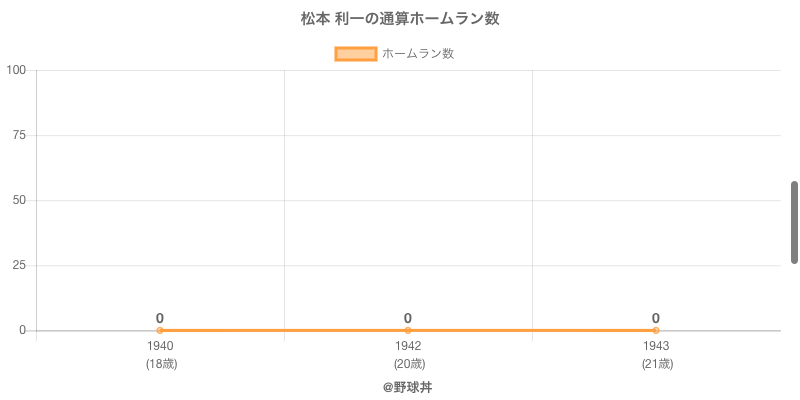Click the (20歳) age label
Screen dimensions: 800x400
pos(408,364)
